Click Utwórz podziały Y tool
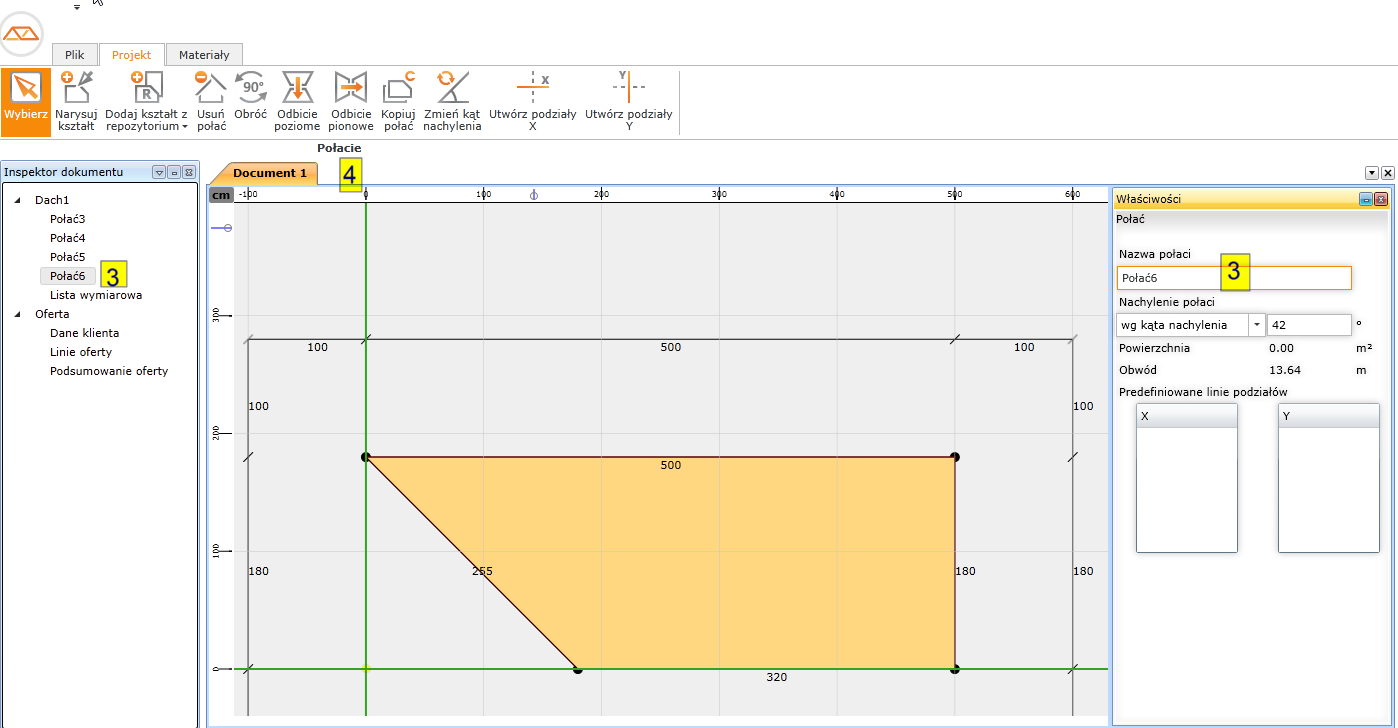 pyautogui.click(x=628, y=101)
